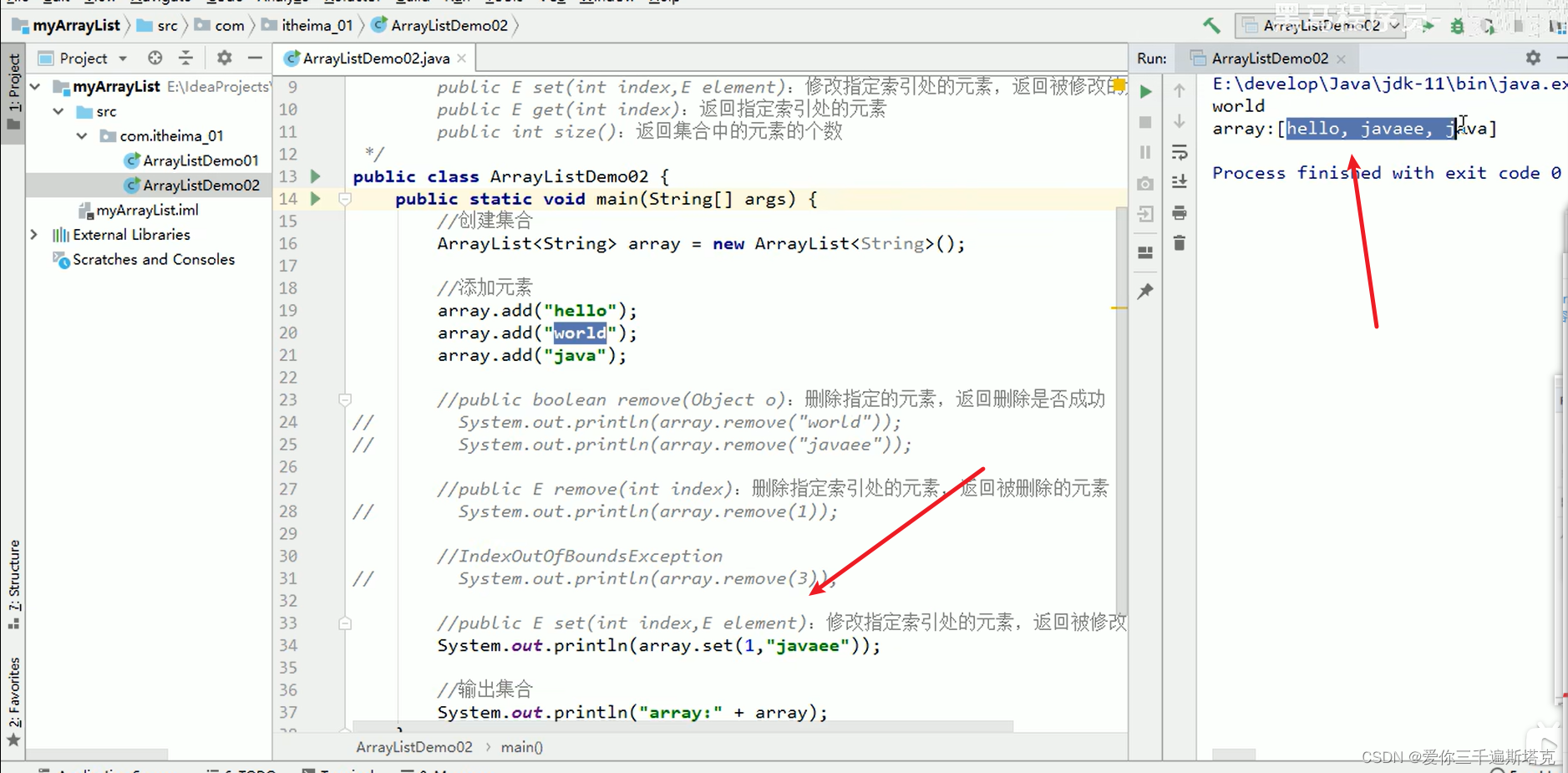Stop the running application
Image resolution: width=1568 pixels, height=773 pixels.
(x=1145, y=122)
